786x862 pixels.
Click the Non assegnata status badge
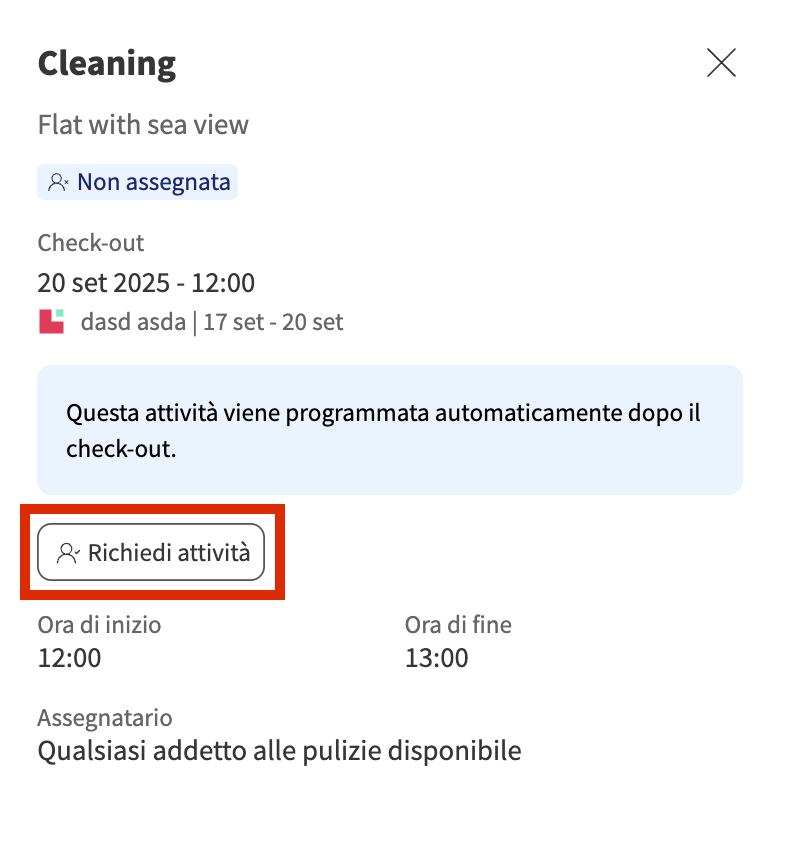pyautogui.click(x=138, y=182)
